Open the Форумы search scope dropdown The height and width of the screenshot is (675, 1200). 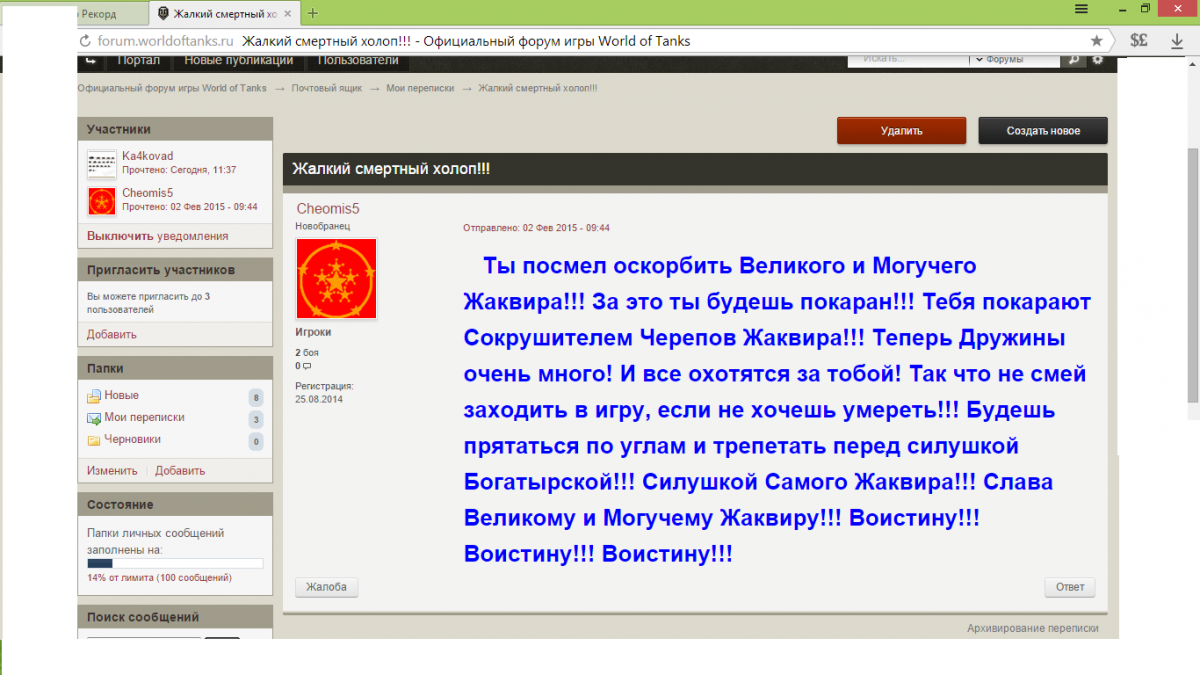[1015, 60]
